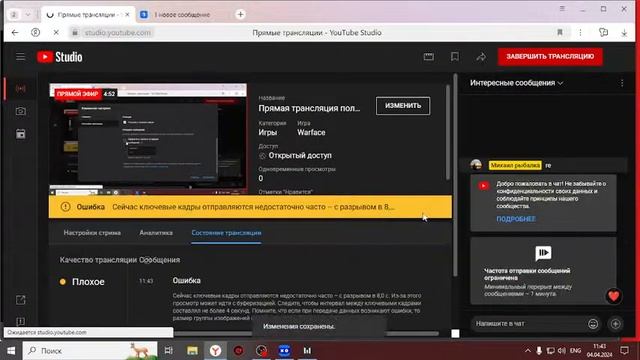Click the clip icon in Studio header

pyautogui.click(x=429, y=57)
